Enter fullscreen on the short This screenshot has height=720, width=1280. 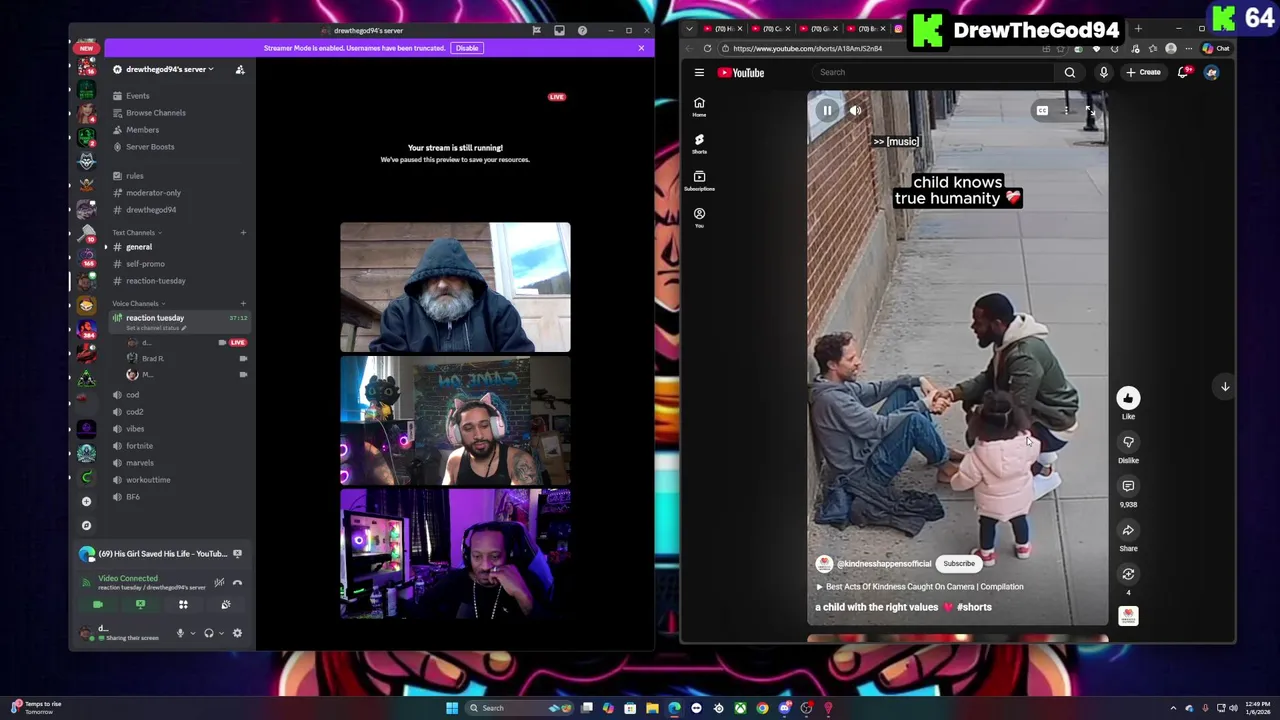[1089, 111]
